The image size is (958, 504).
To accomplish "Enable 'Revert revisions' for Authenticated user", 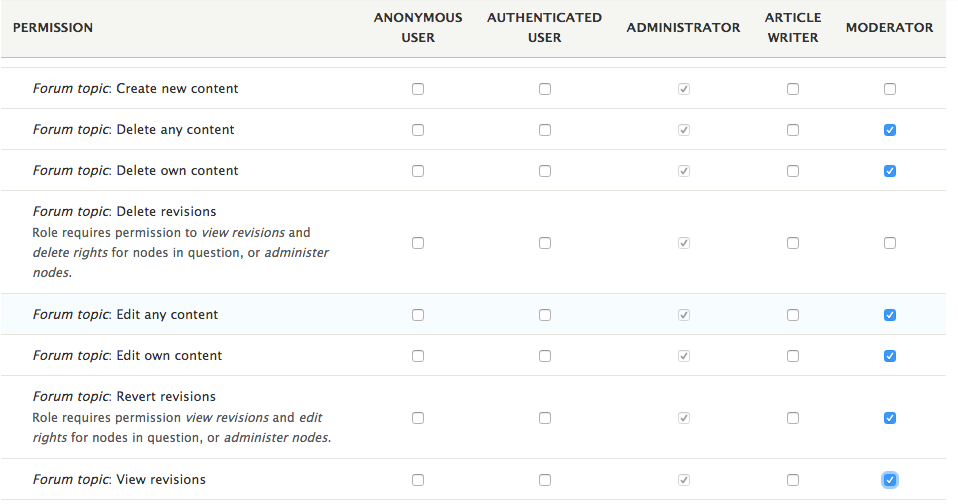I will [x=545, y=418].
